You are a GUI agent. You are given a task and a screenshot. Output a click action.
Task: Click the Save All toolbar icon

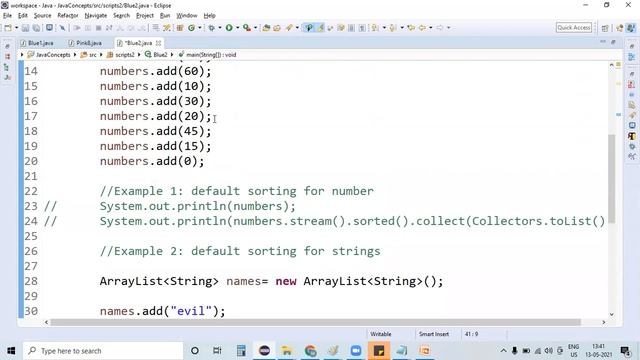click(x=36, y=28)
